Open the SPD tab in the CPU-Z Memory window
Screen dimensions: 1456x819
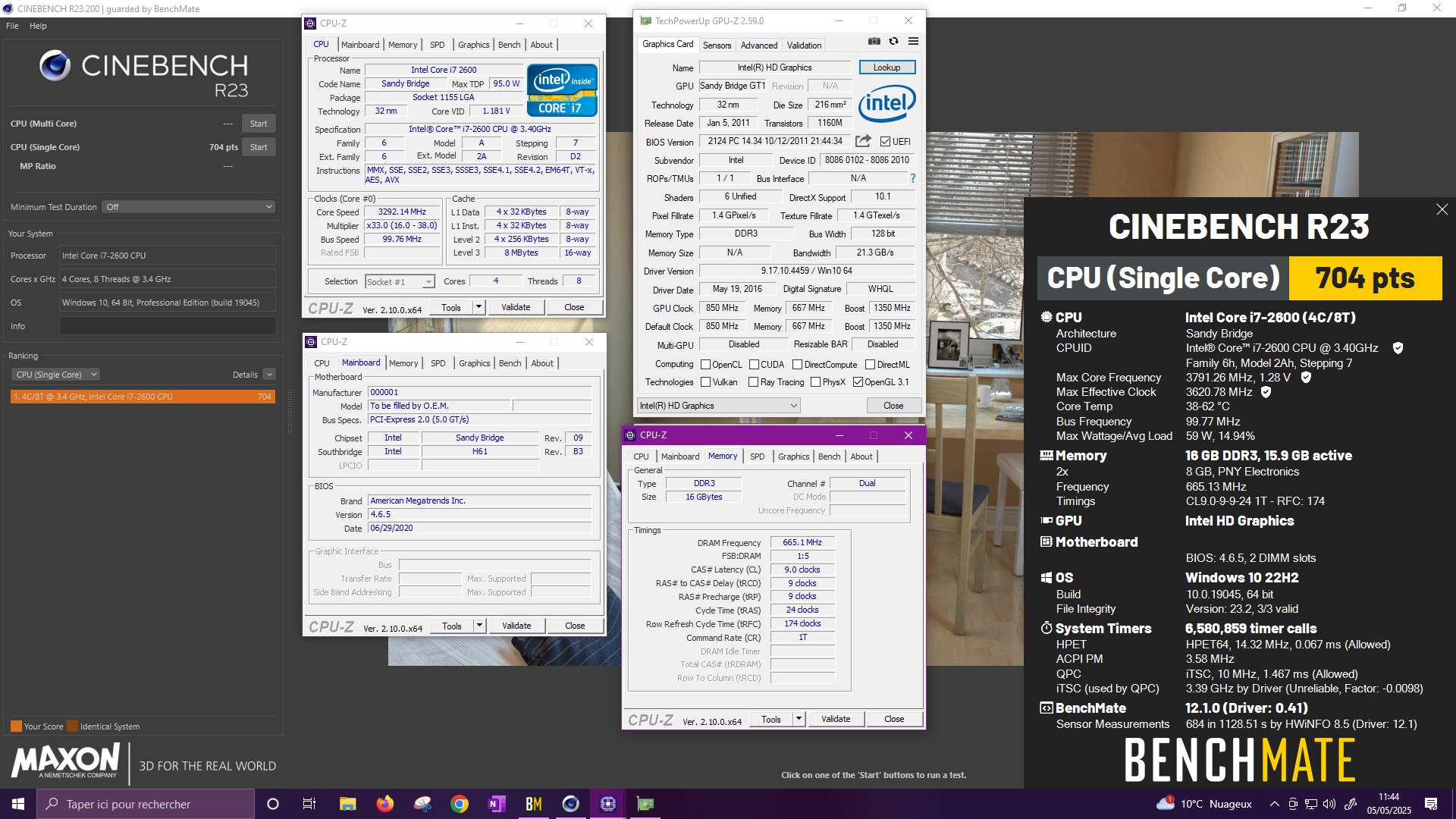point(757,457)
